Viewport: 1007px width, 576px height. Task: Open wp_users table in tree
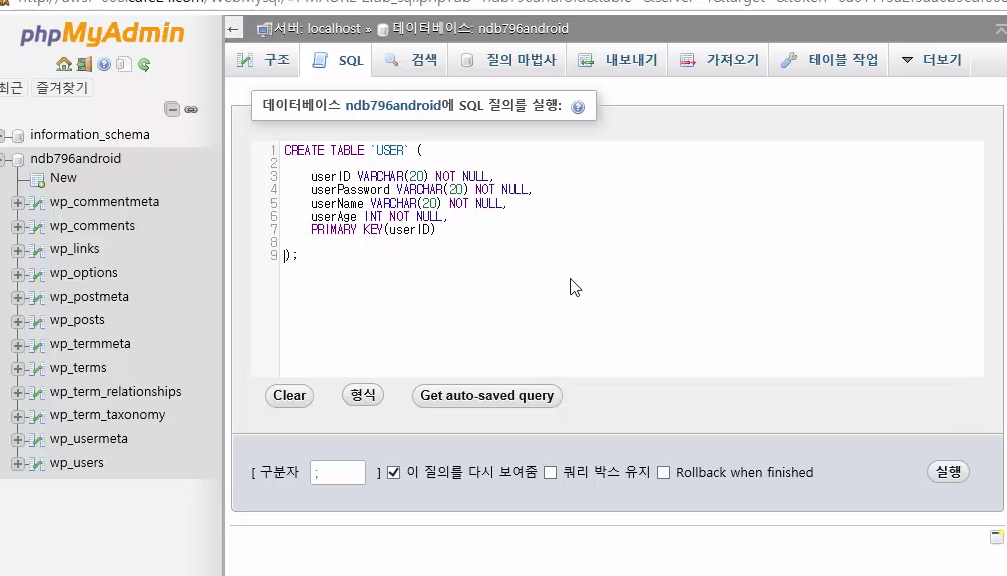tap(76, 463)
